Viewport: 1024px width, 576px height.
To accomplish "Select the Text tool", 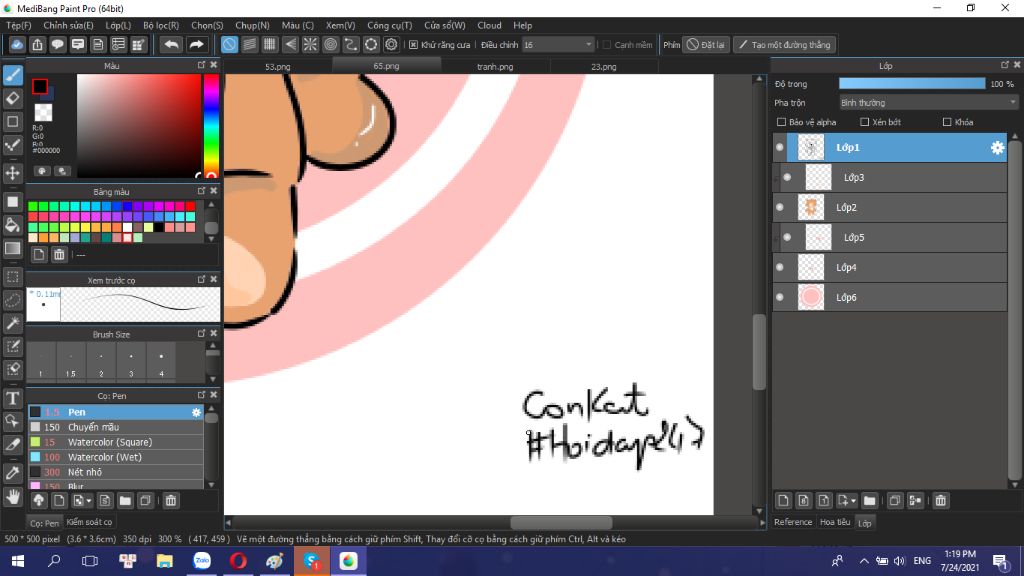I will pyautogui.click(x=13, y=398).
